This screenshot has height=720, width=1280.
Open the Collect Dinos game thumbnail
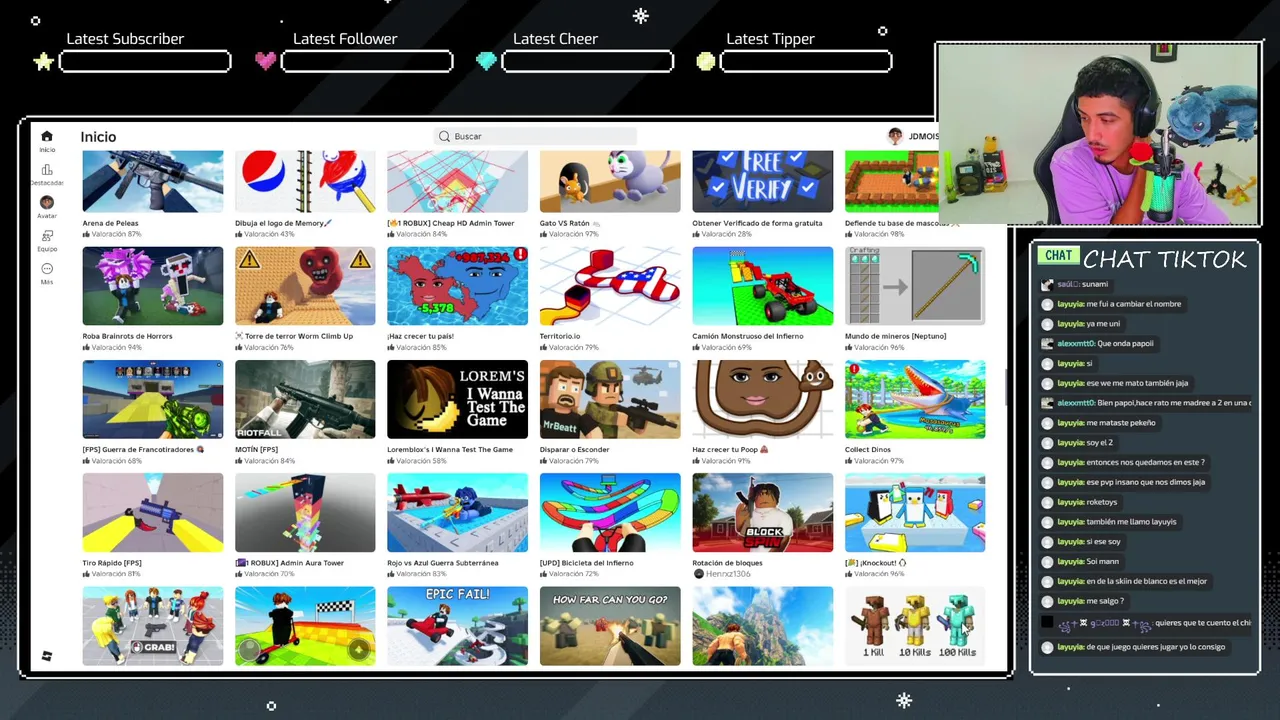[x=915, y=399]
